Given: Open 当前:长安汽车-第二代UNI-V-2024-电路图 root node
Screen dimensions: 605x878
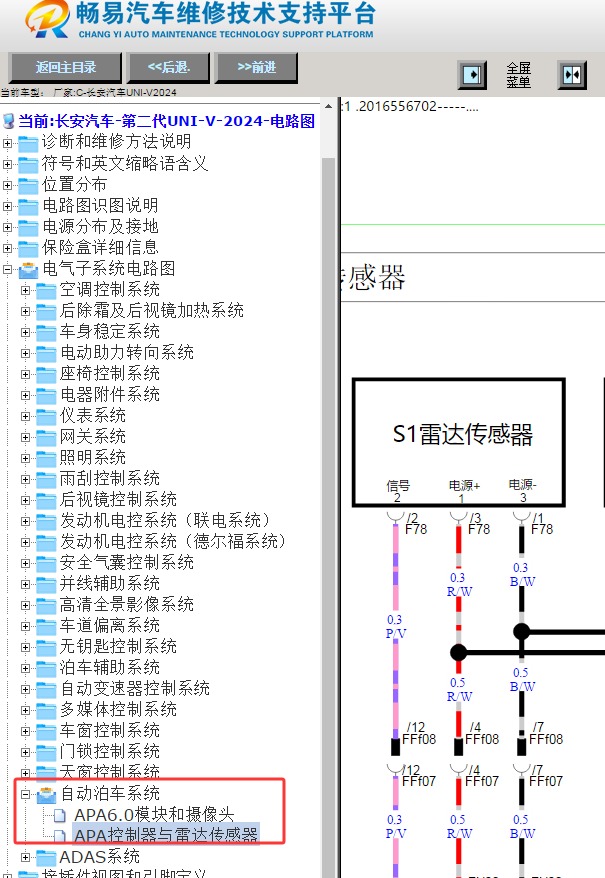Looking at the screenshot, I should coord(166,121).
